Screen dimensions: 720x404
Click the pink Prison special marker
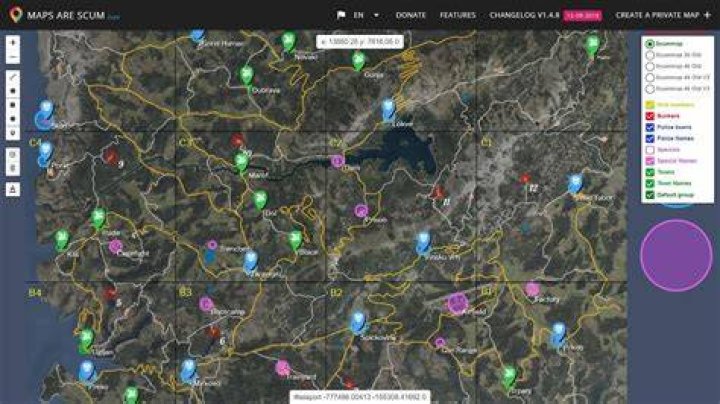(x=361, y=211)
